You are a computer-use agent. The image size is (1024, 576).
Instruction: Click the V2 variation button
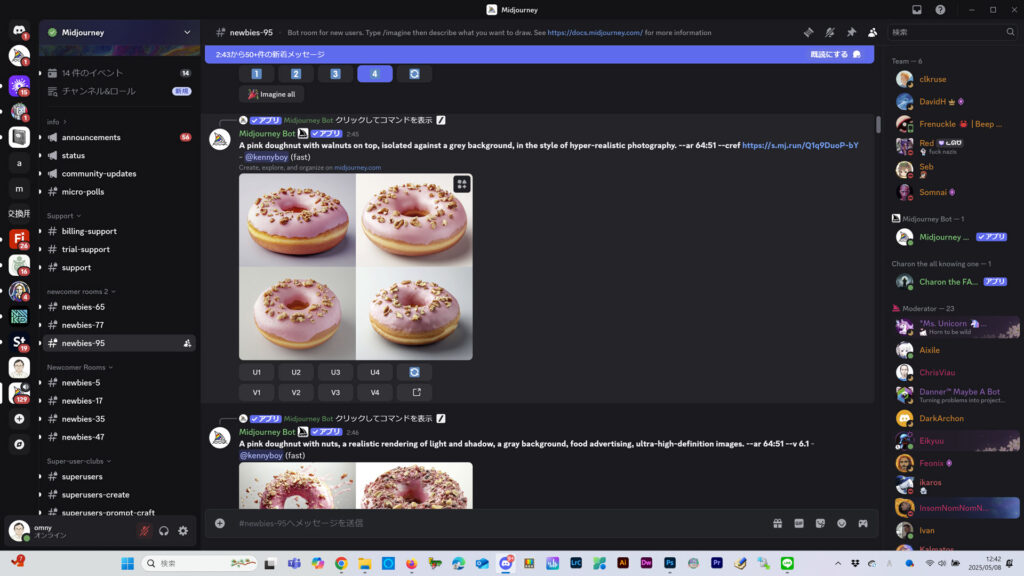pyautogui.click(x=296, y=392)
